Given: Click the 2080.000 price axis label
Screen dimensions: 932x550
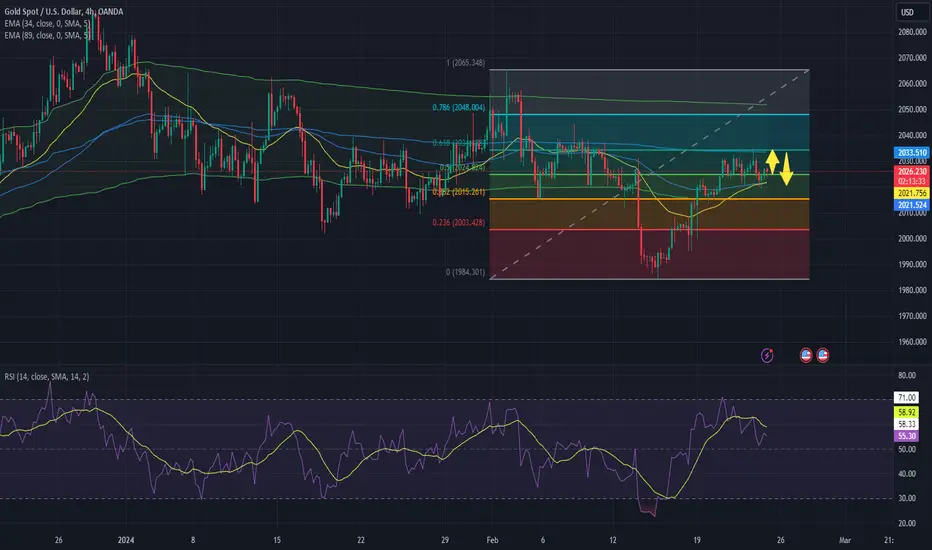Looking at the screenshot, I should coord(912,32).
